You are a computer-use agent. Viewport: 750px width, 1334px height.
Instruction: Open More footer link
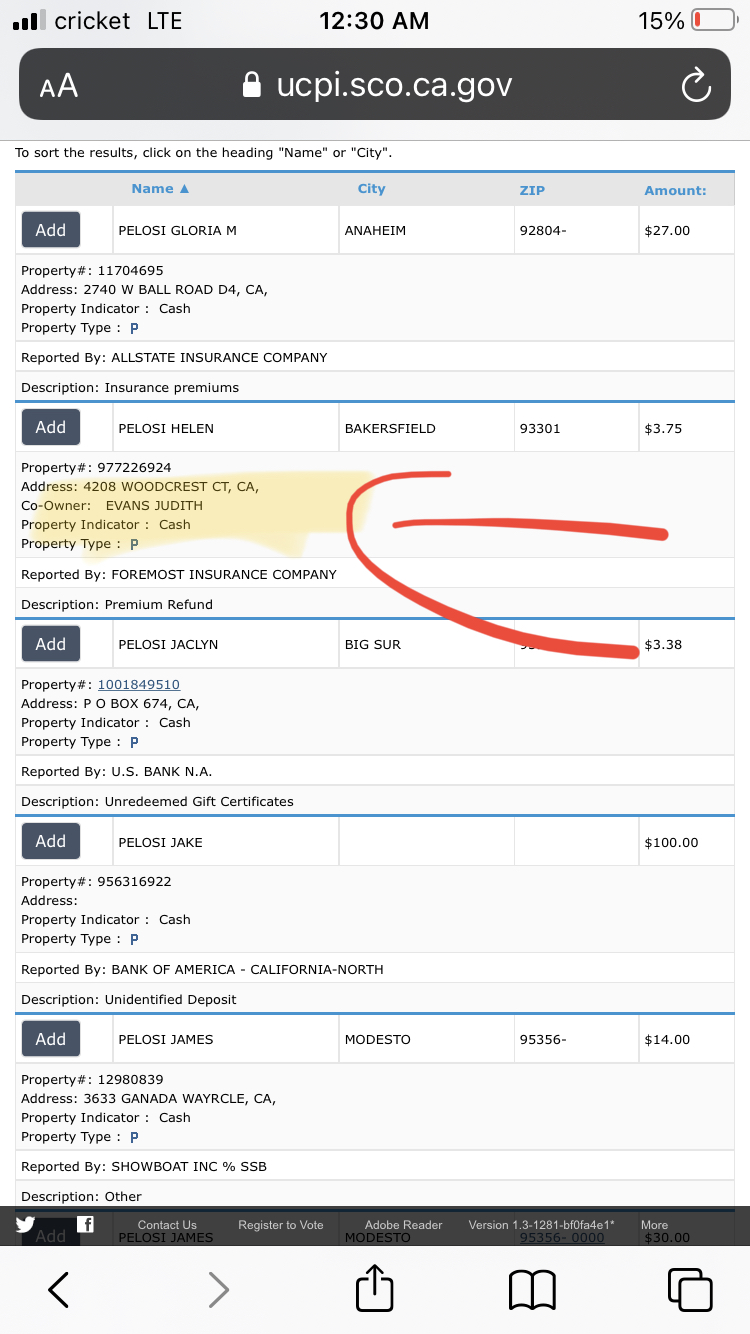tap(654, 1225)
